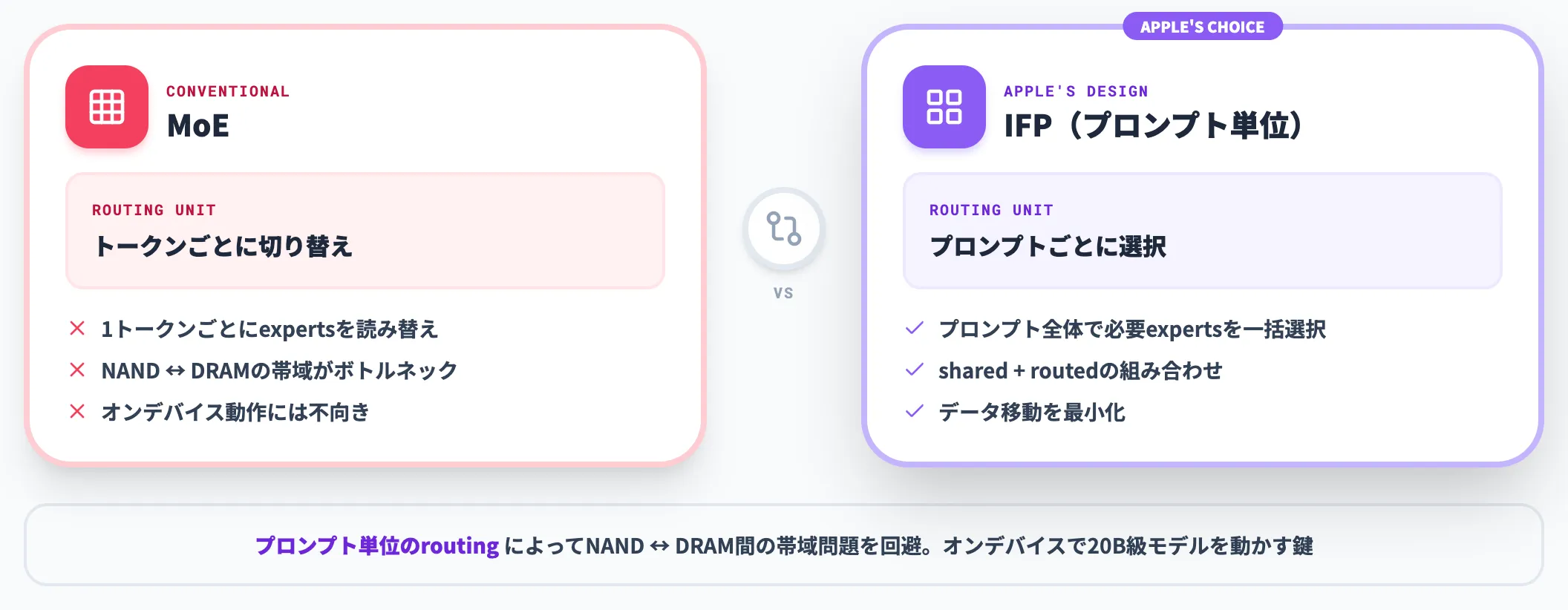Select the プロンプトごとに選択 routing unit box

click(1203, 231)
